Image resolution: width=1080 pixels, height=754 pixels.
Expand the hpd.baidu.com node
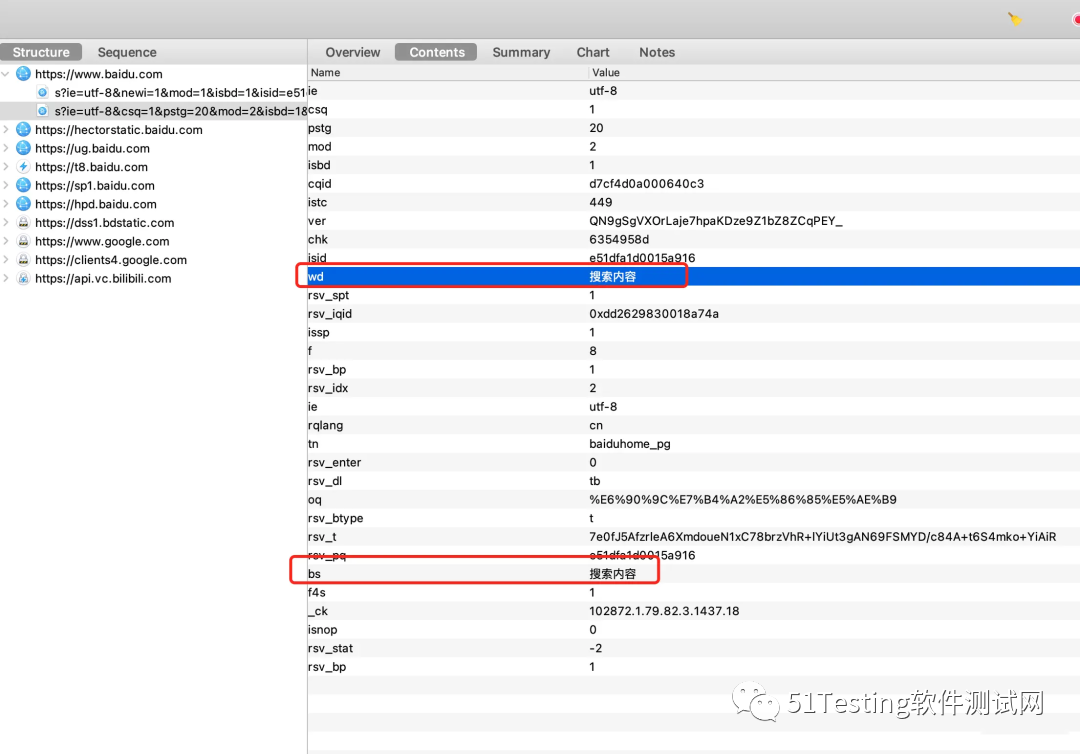[6, 204]
